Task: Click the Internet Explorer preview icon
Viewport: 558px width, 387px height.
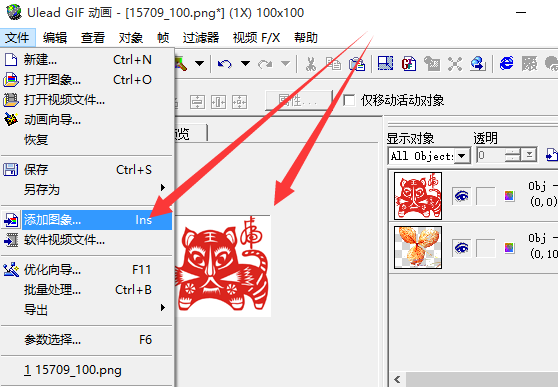Action: point(506,63)
